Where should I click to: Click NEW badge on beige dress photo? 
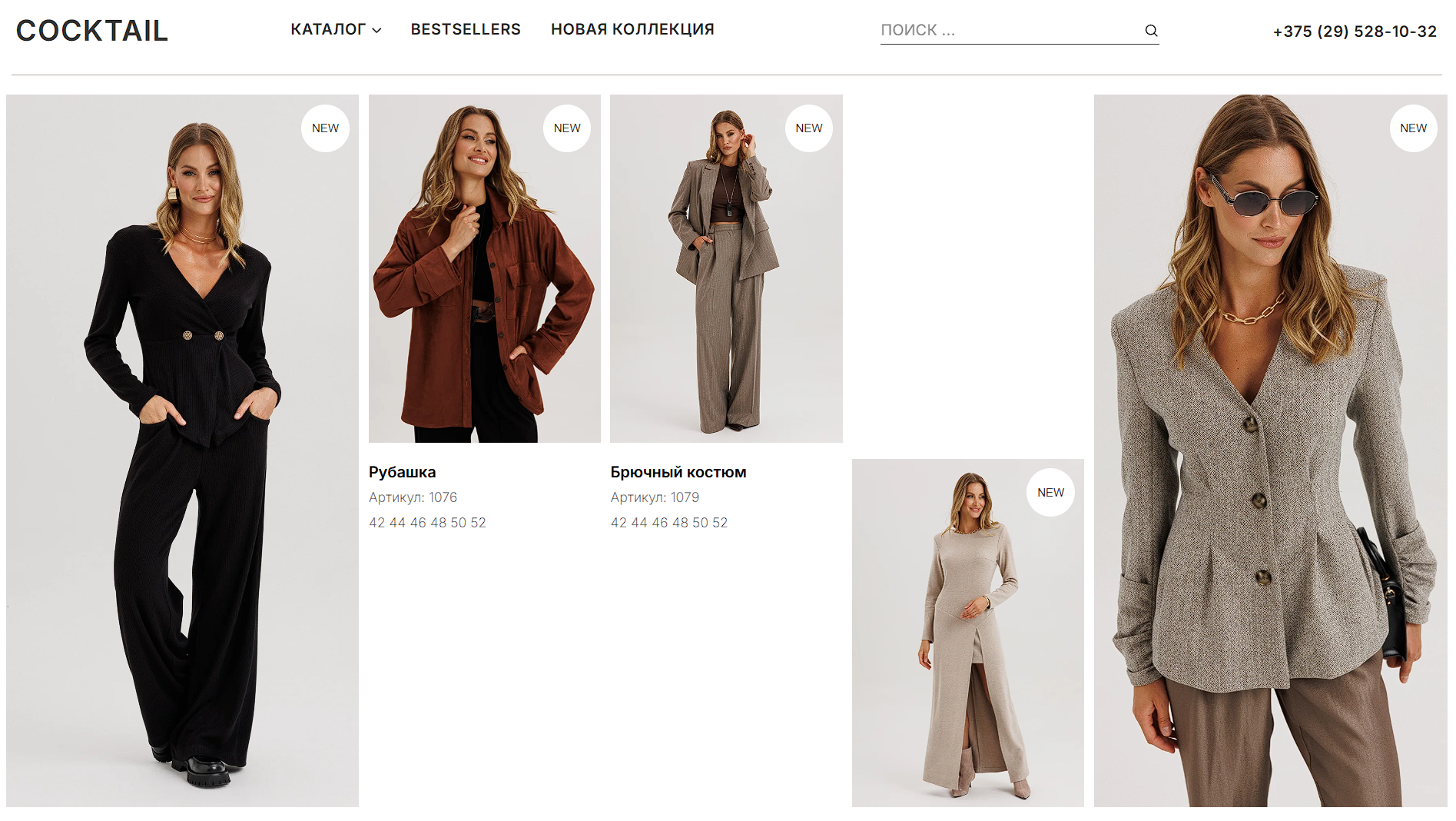1050,493
